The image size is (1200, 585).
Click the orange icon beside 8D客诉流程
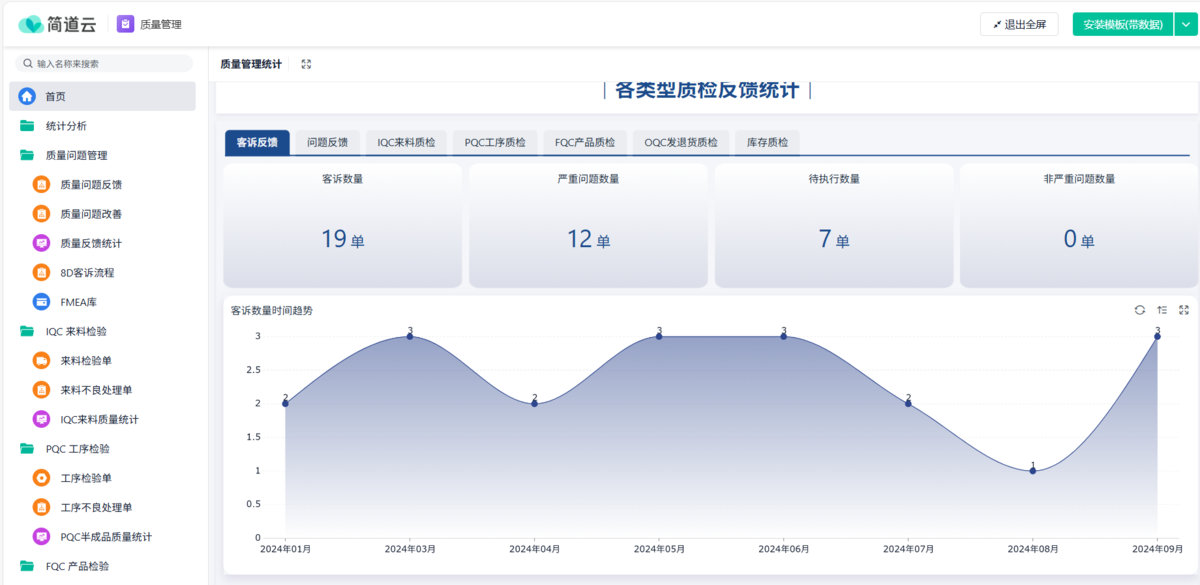41,272
